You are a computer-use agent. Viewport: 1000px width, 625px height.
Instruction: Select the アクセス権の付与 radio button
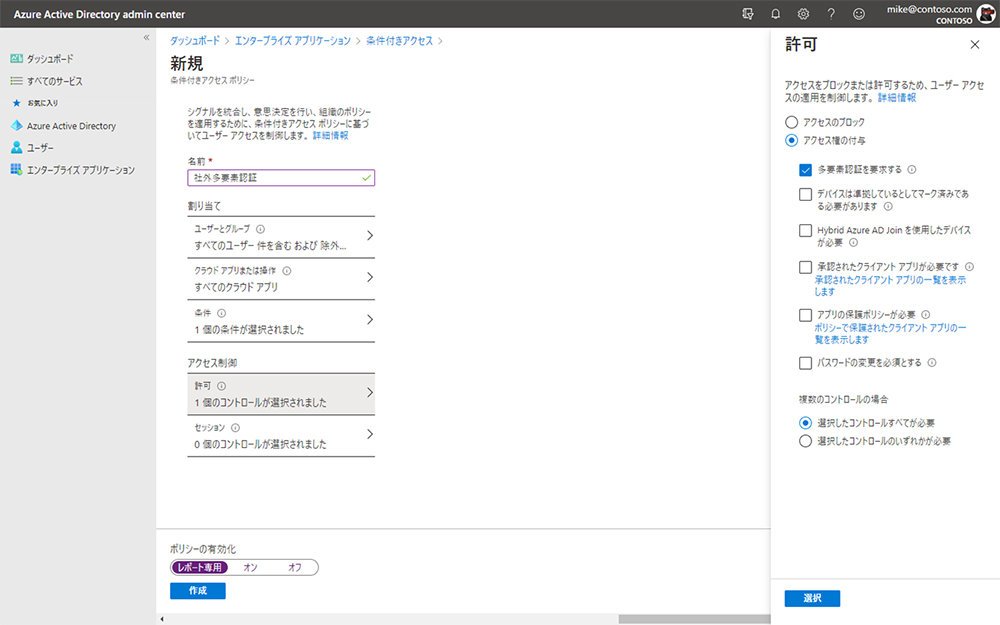791,140
